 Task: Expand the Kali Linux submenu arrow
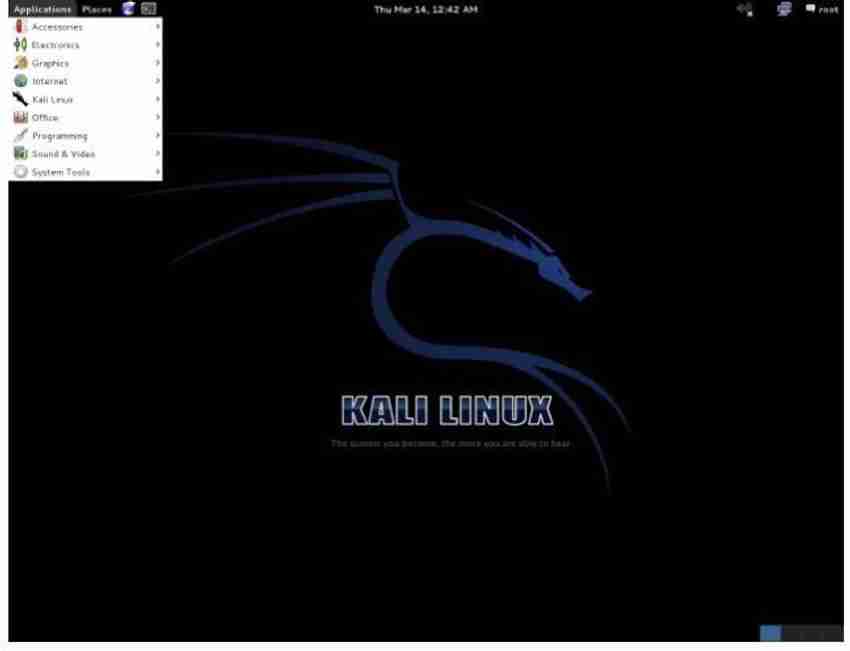(157, 99)
